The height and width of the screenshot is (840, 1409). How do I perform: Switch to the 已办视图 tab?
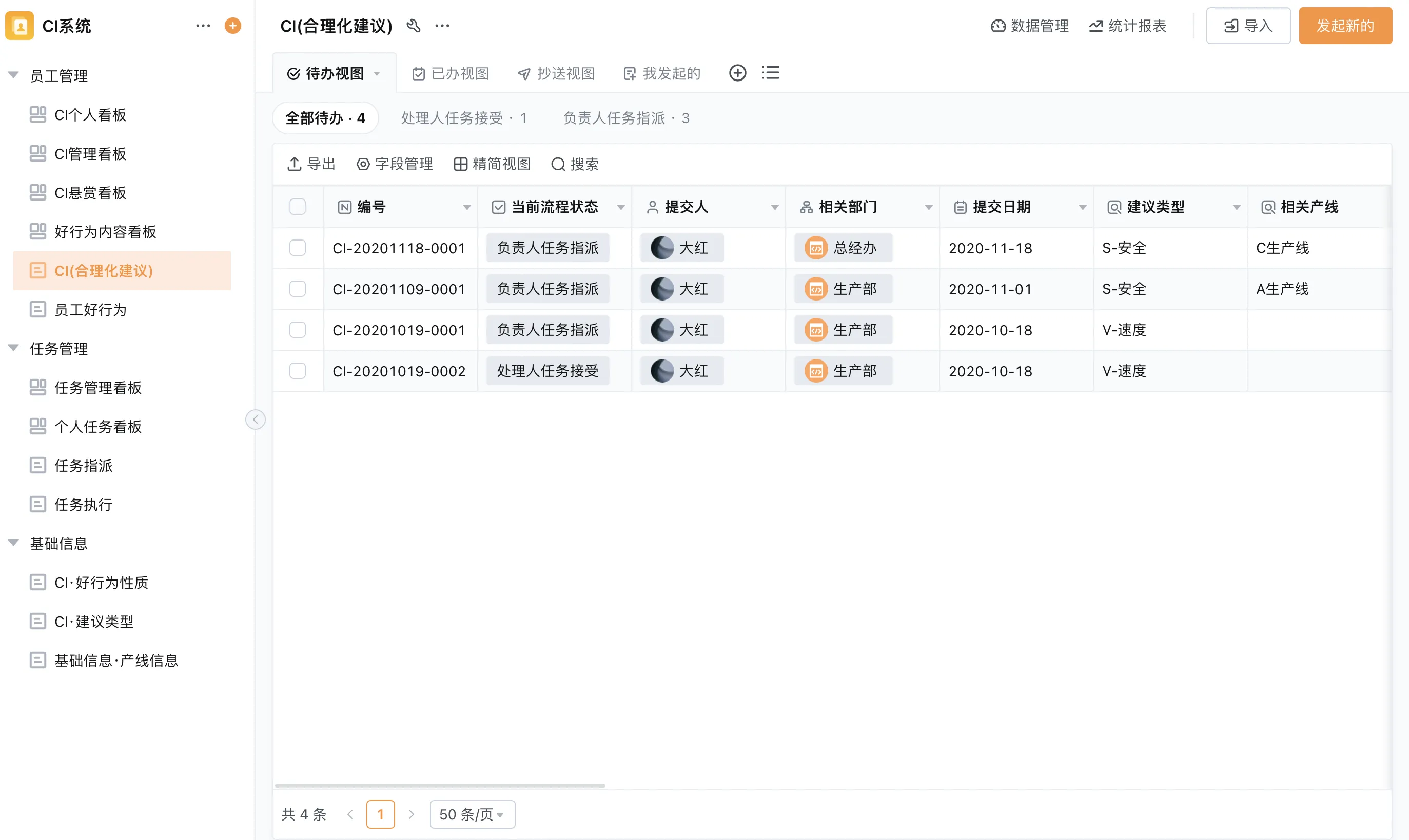pos(451,73)
